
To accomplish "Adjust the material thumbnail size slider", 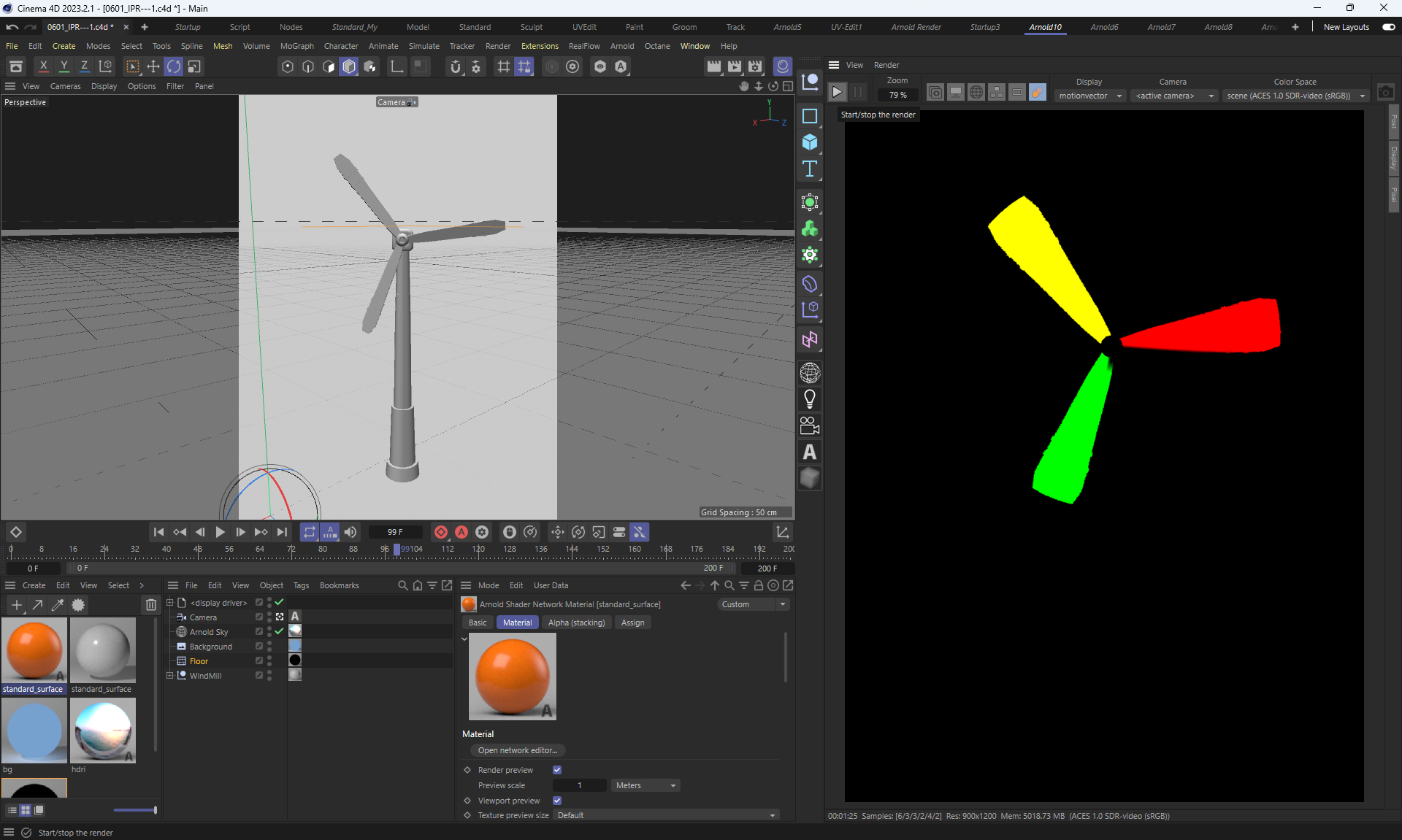I will pyautogui.click(x=135, y=810).
